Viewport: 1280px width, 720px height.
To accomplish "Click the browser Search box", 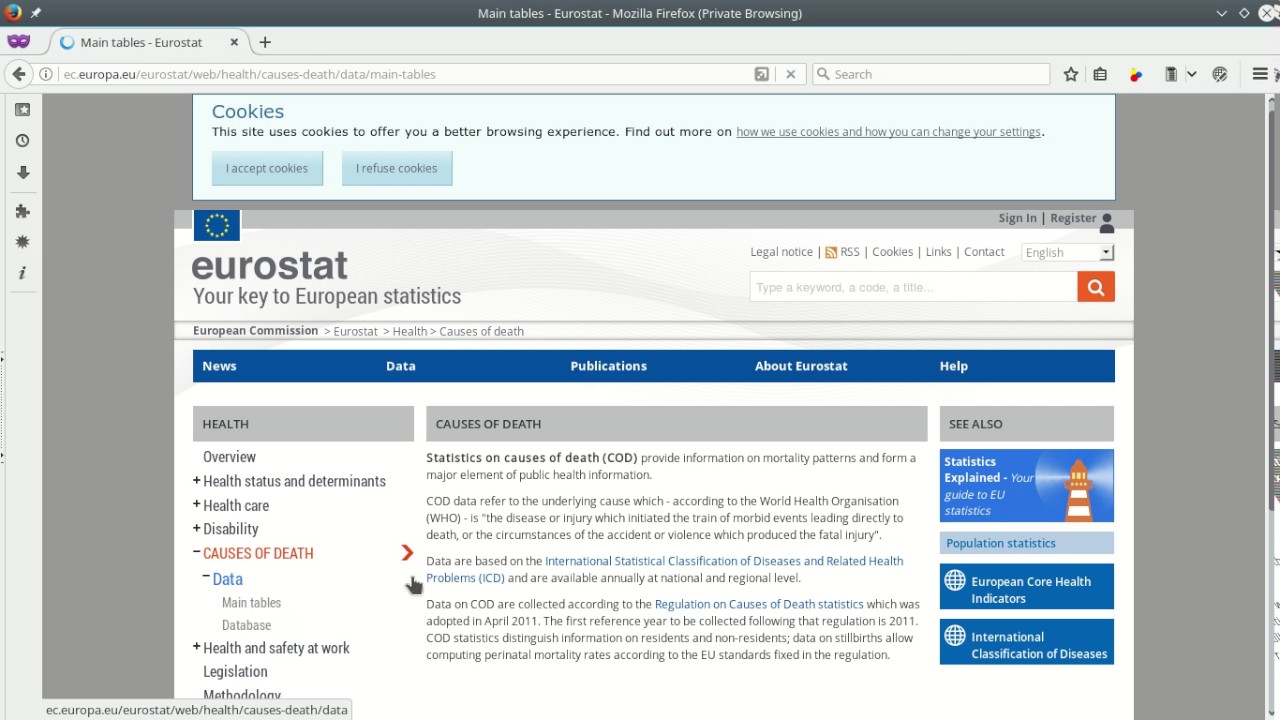I will click(x=932, y=74).
